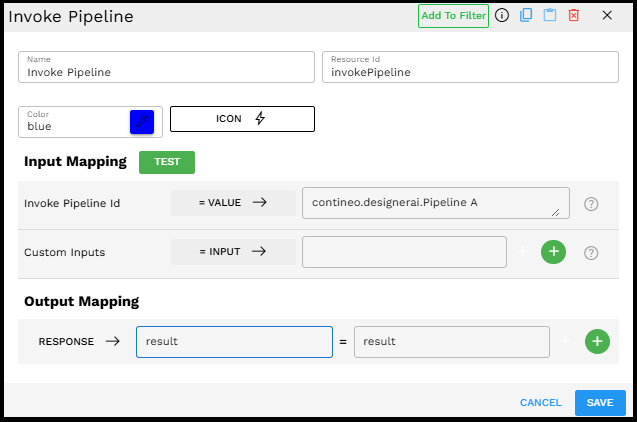Viewport: 637px width, 422px height.
Task: Add an output mapping with green plus
Action: pyautogui.click(x=597, y=342)
